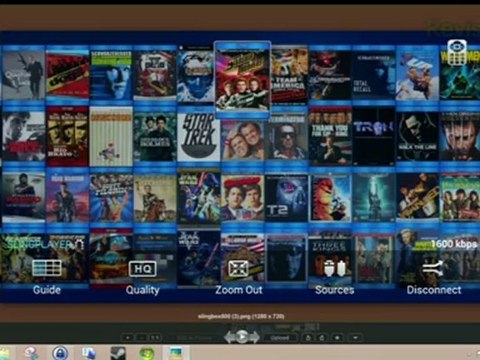Viewport: 480px width, 360px height.
Task: Select the Rio Bravo cover
Action: point(67,137)
